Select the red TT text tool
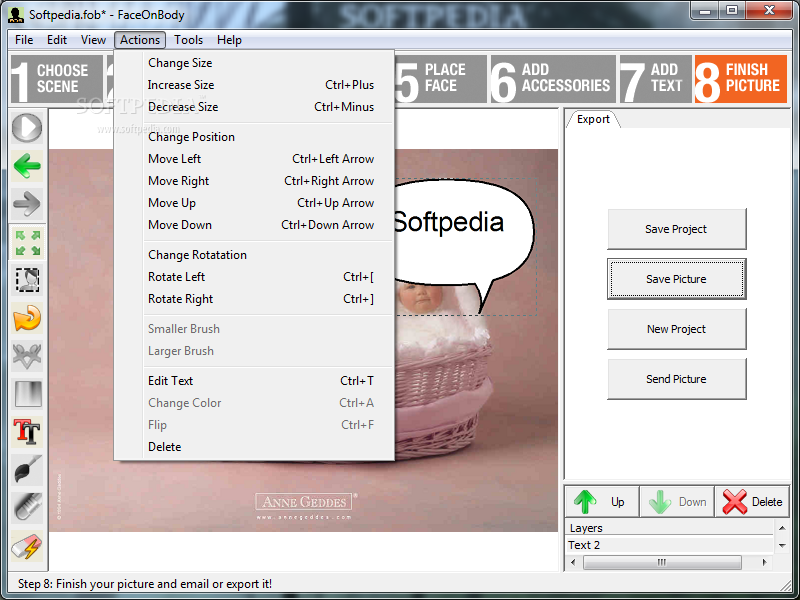The height and width of the screenshot is (600, 800). [27, 432]
